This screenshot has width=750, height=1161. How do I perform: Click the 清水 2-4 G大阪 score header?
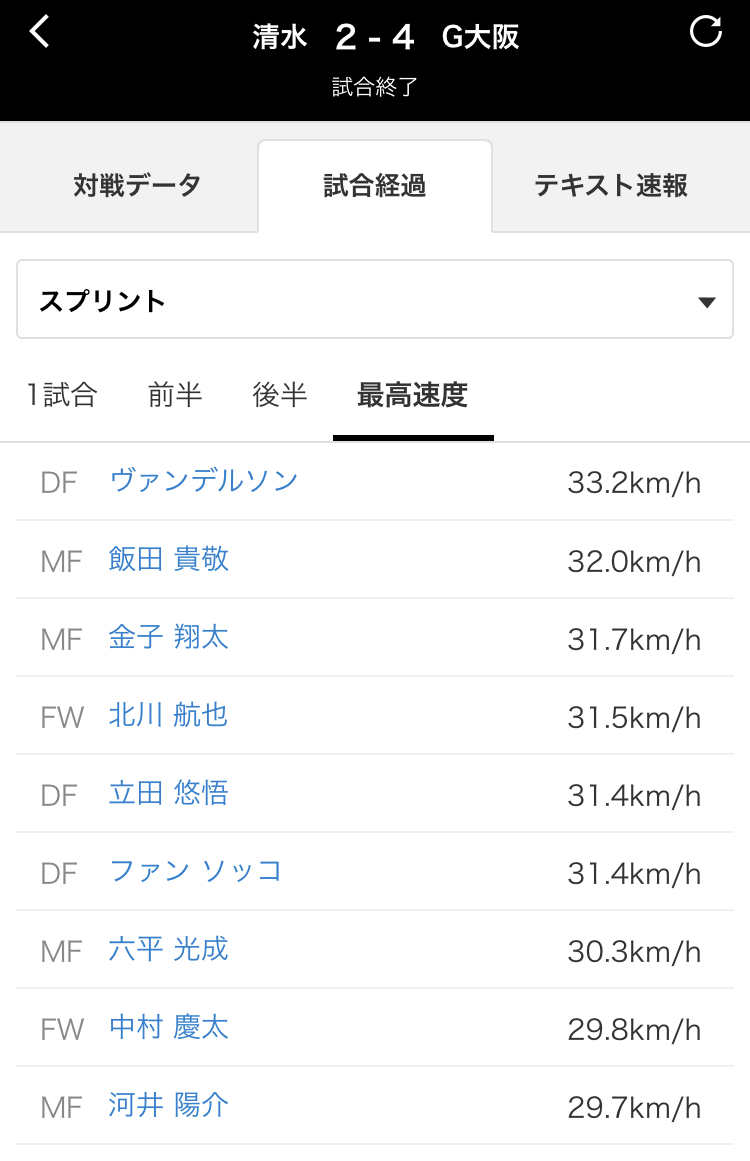pos(385,38)
